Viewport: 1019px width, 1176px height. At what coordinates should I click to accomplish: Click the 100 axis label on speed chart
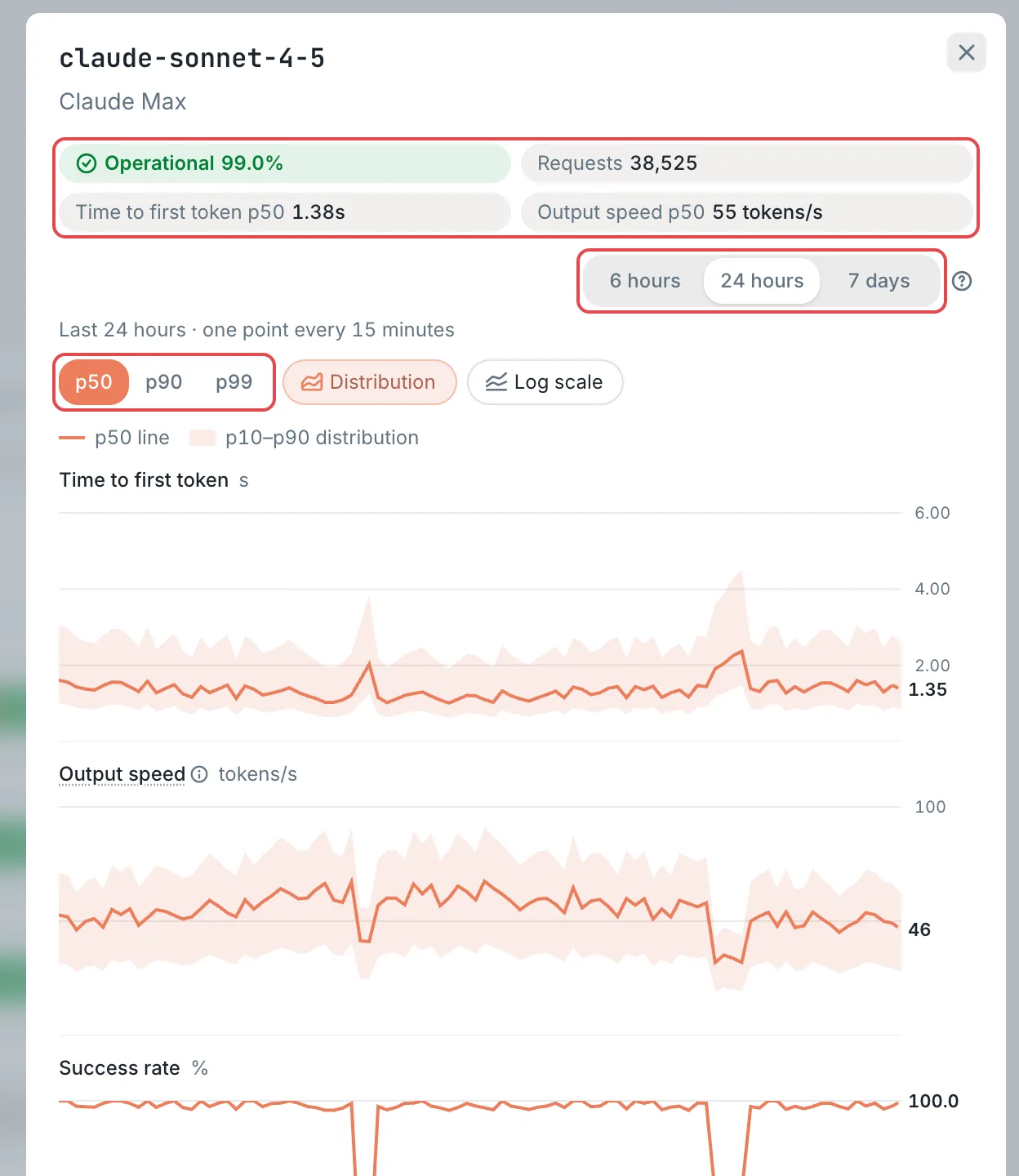pyautogui.click(x=930, y=807)
